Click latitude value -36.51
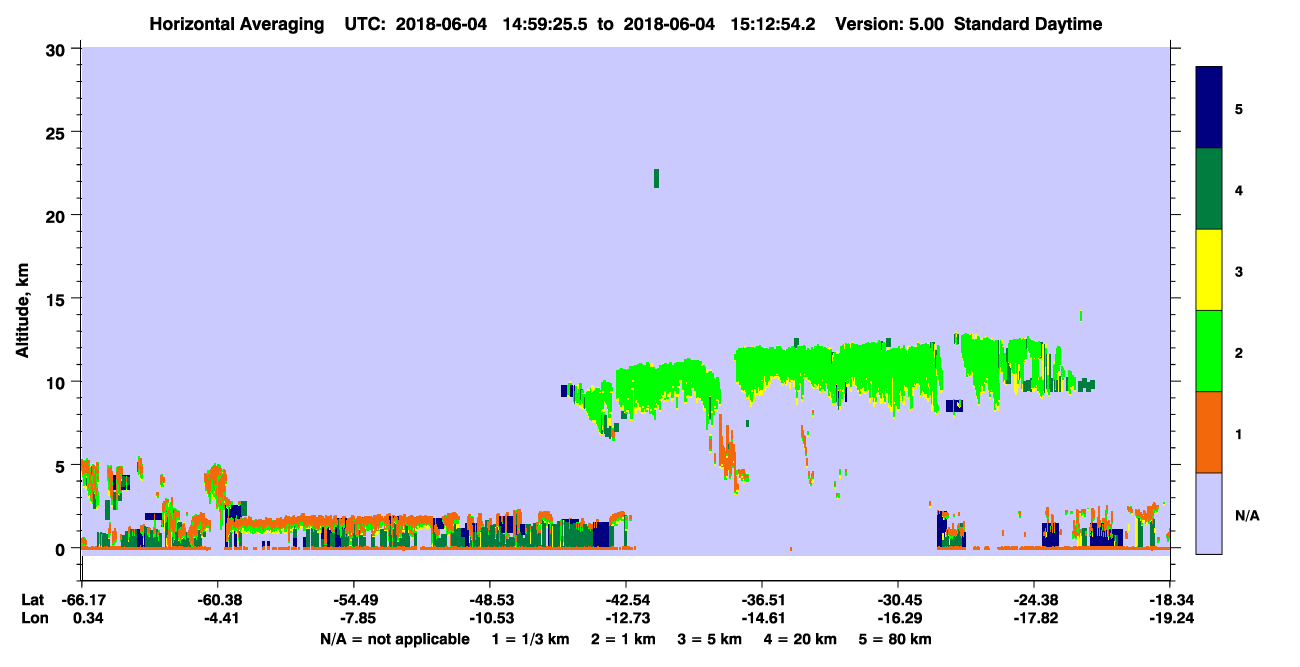The image size is (1300, 667). coord(762,600)
